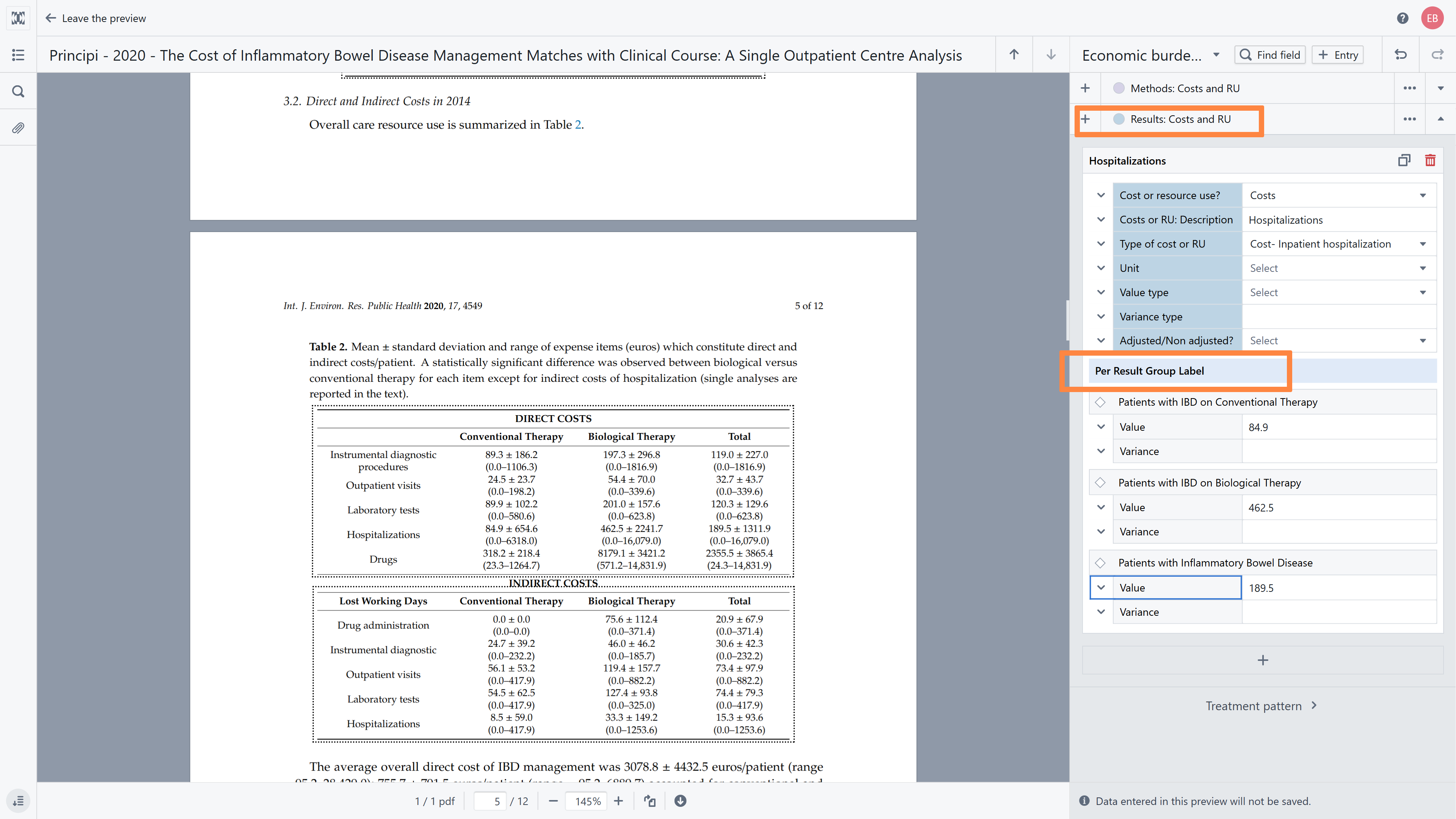This screenshot has width=1456, height=819.
Task: Open the attachments paperclip icon
Action: point(18,128)
